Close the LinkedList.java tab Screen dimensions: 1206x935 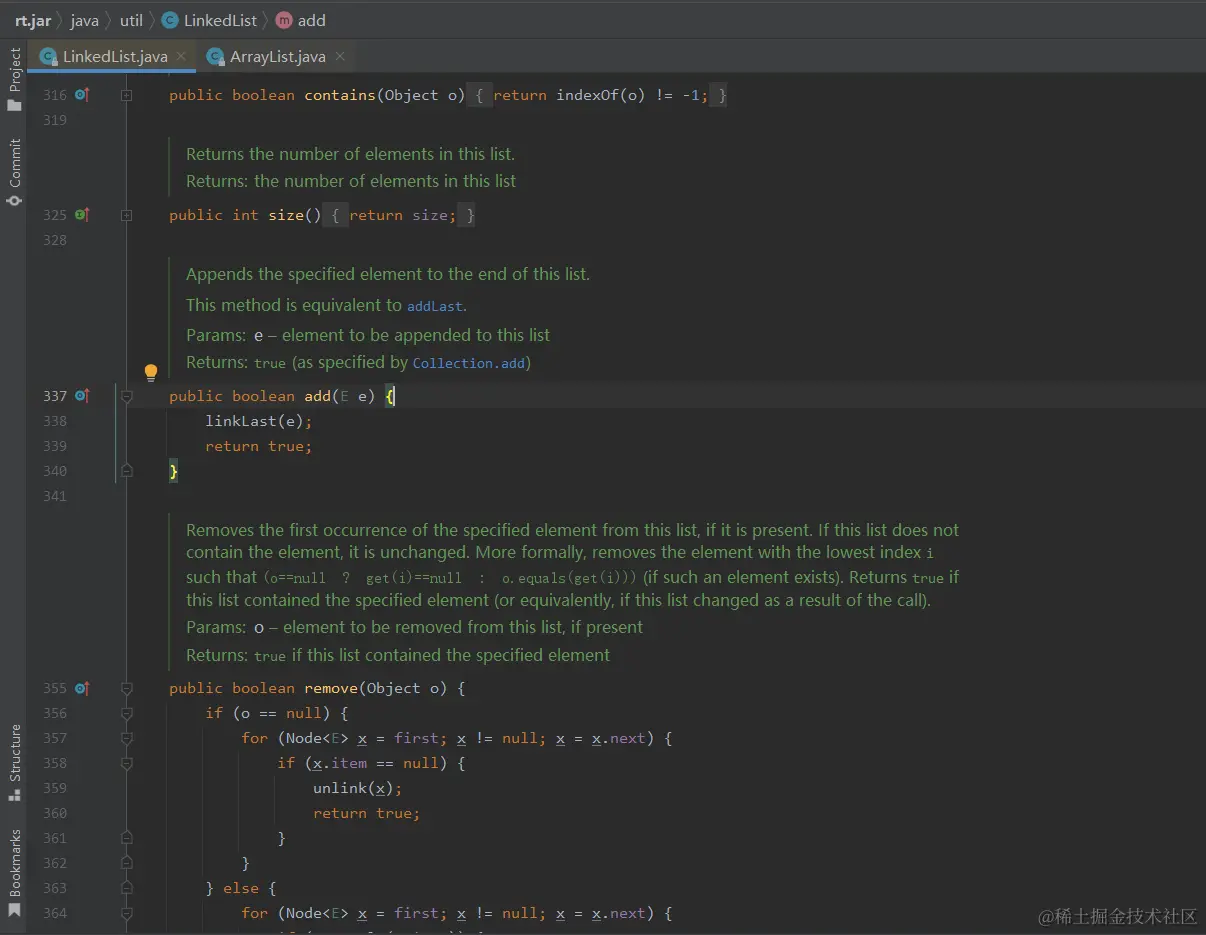181,56
